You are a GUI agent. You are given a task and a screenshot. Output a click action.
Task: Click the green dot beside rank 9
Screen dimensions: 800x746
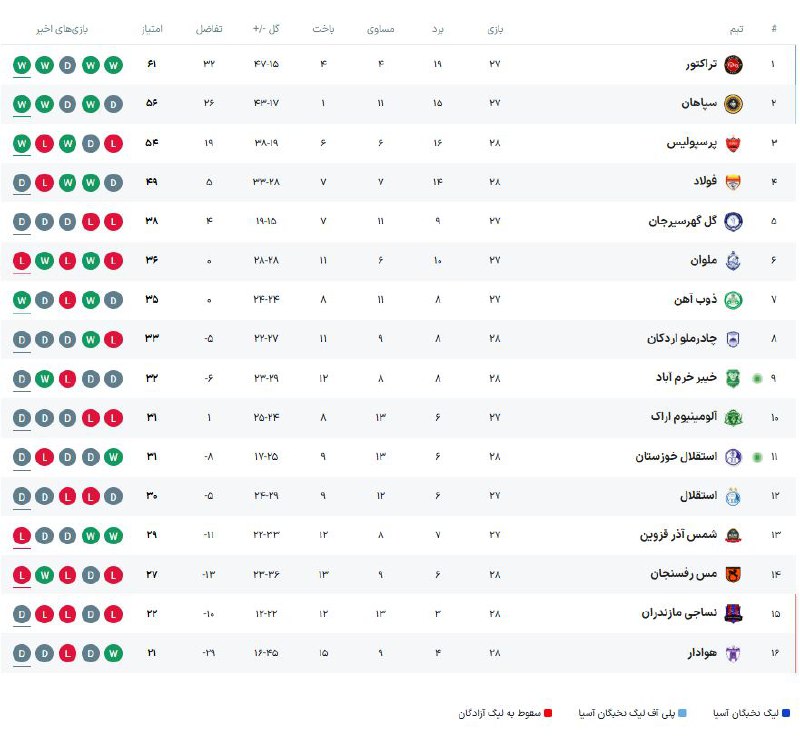click(758, 378)
